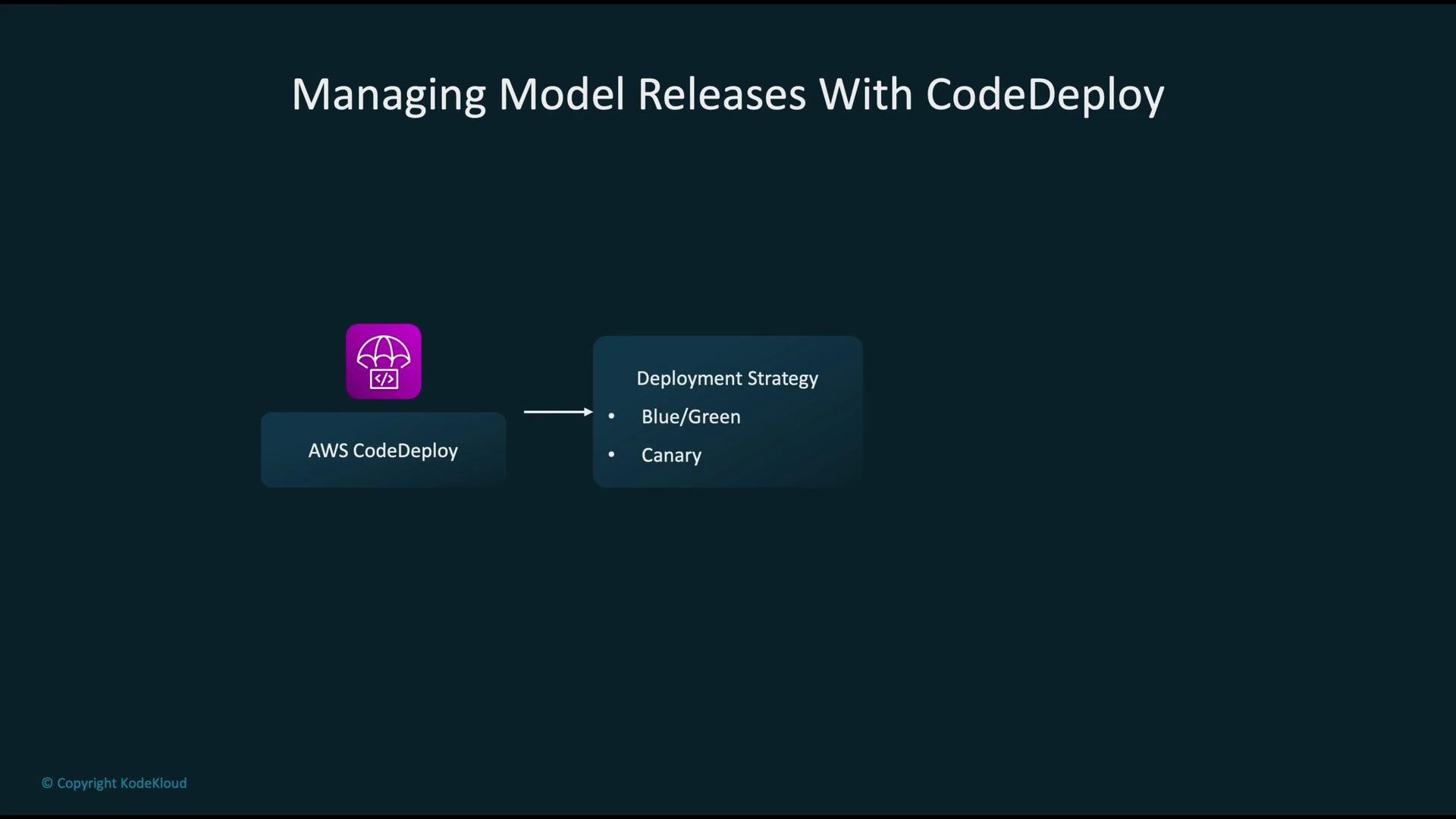Select the Blue/Green bullet item

point(691,416)
